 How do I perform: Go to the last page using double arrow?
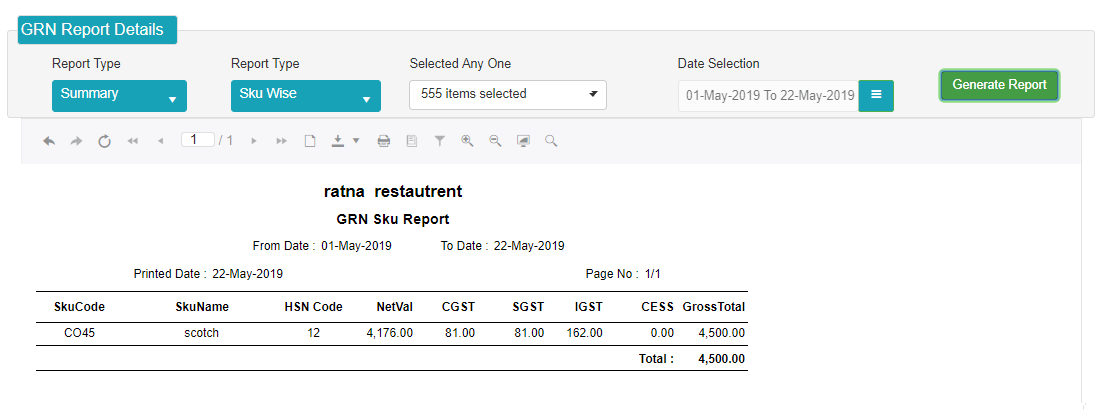click(x=282, y=141)
